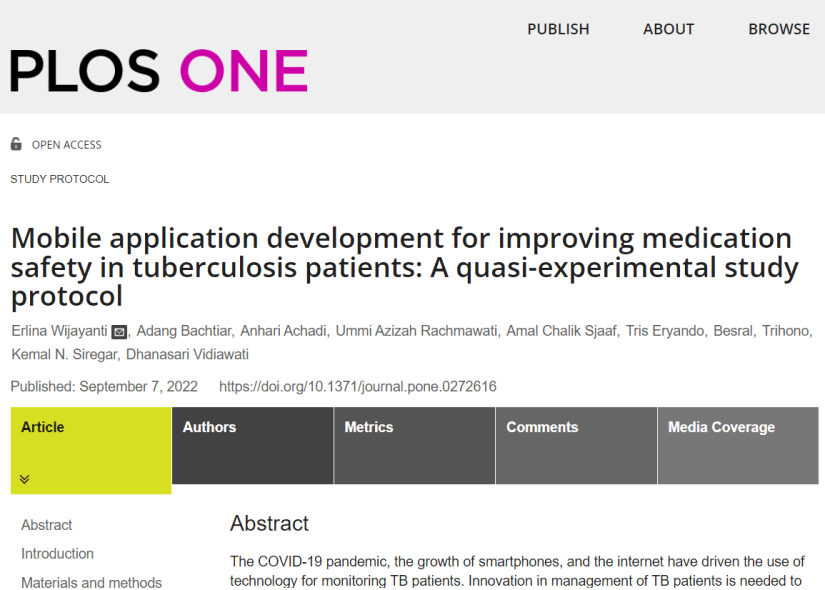
Task: Open the Media Coverage tab
Action: pyautogui.click(x=721, y=427)
